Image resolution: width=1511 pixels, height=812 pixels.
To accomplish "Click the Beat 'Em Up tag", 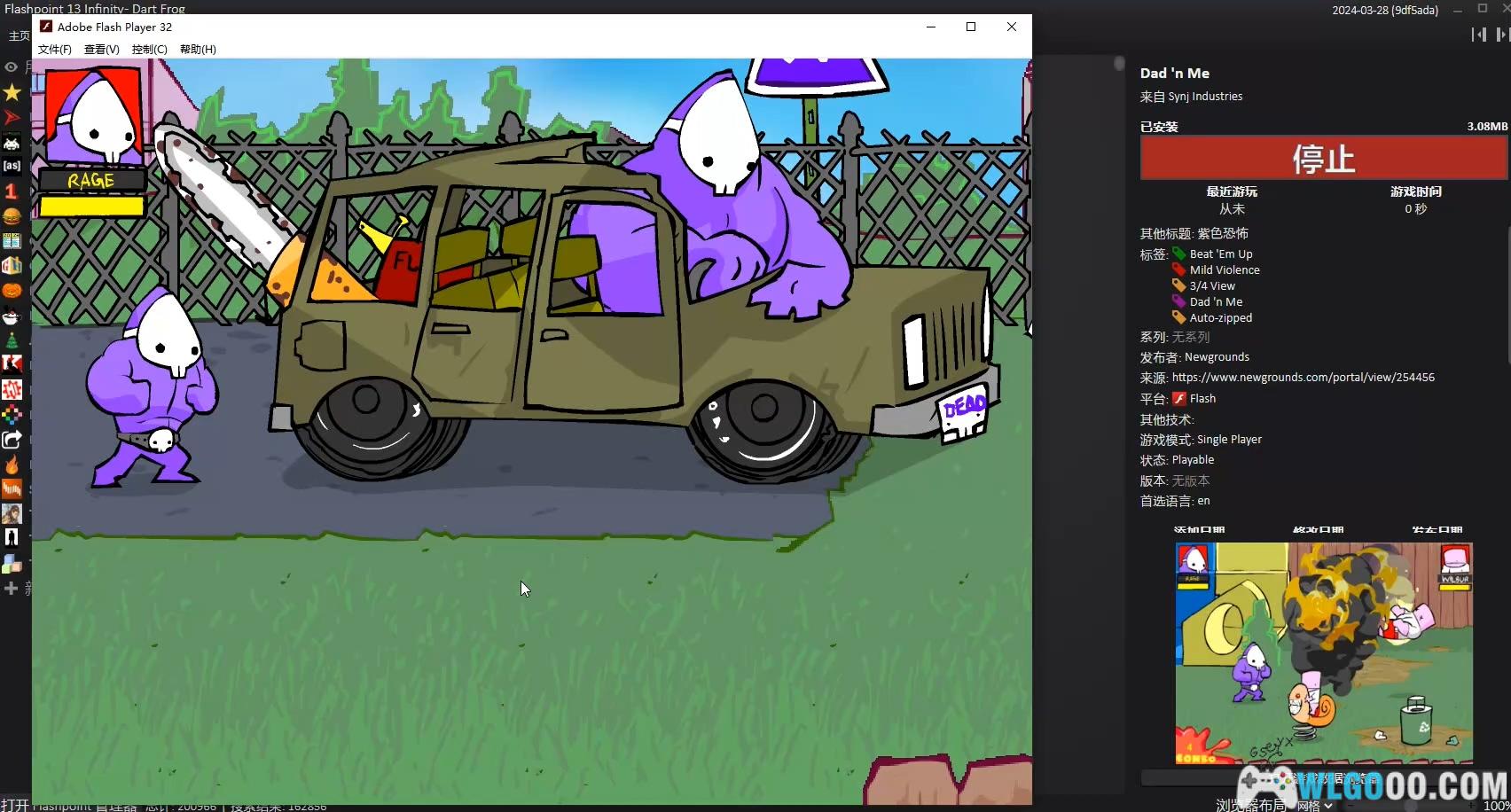I will (x=1220, y=254).
